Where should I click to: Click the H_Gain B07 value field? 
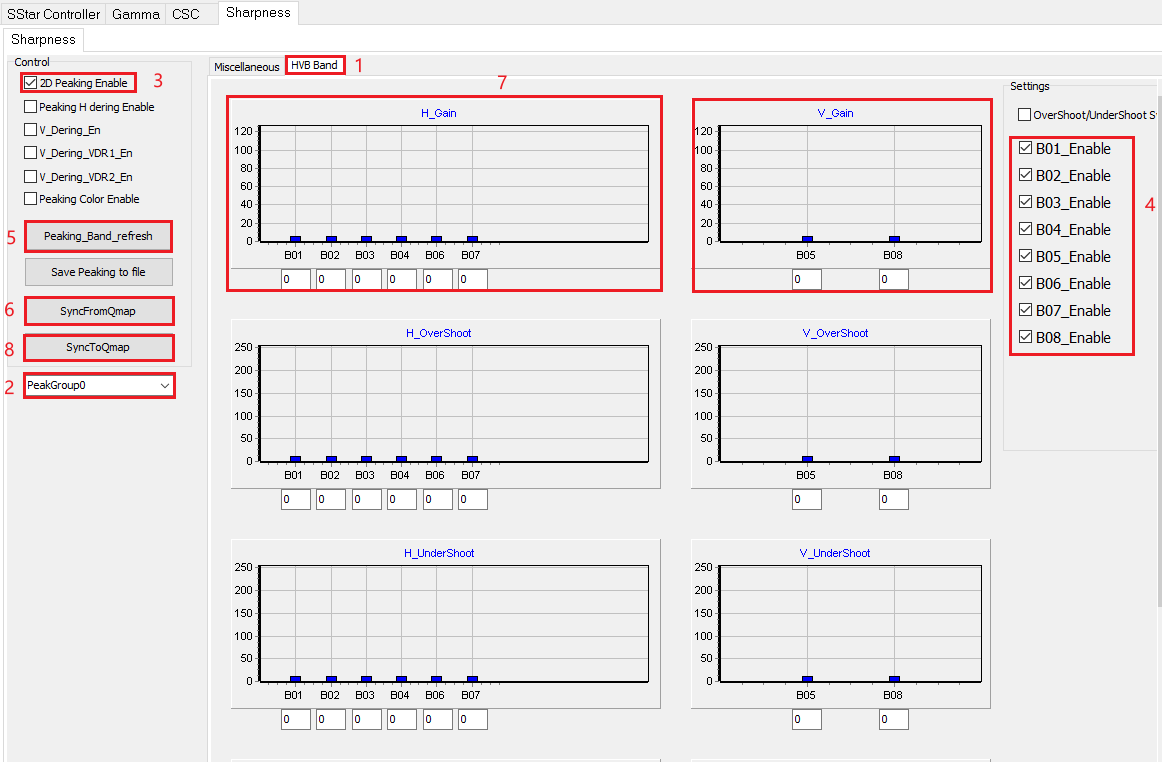point(473,279)
